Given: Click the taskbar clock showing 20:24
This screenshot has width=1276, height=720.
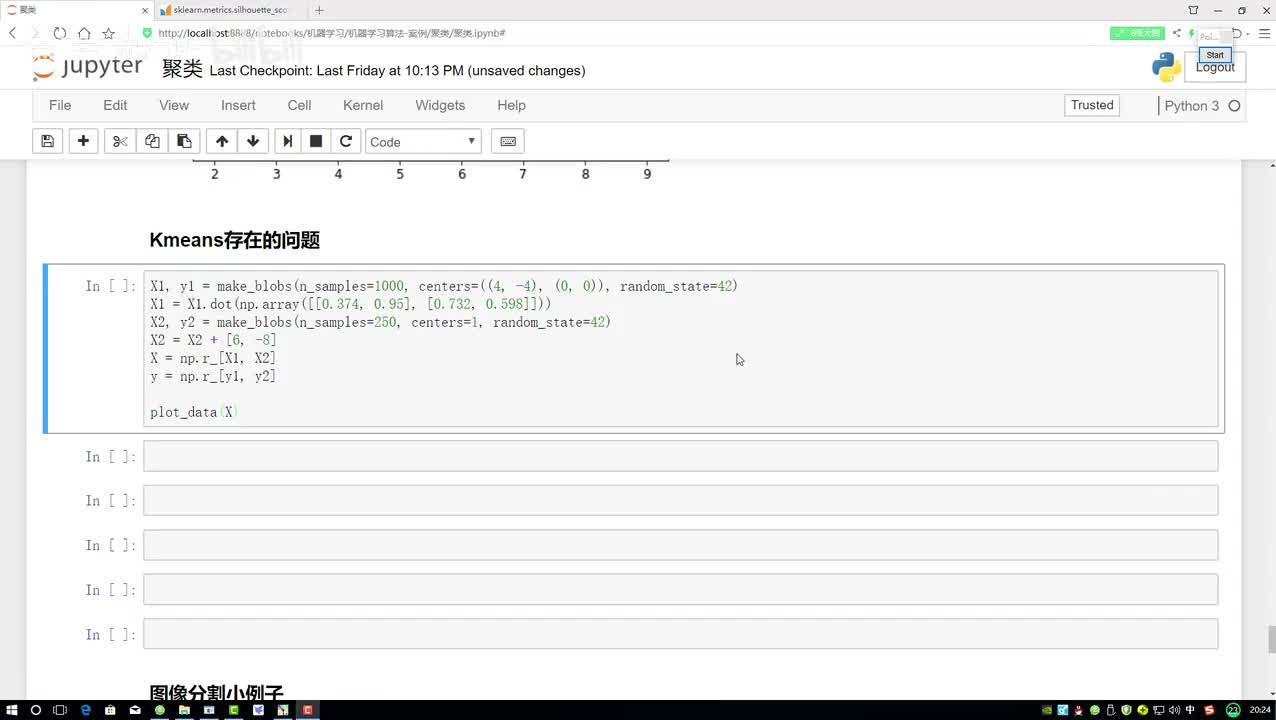Looking at the screenshot, I should (1260, 710).
